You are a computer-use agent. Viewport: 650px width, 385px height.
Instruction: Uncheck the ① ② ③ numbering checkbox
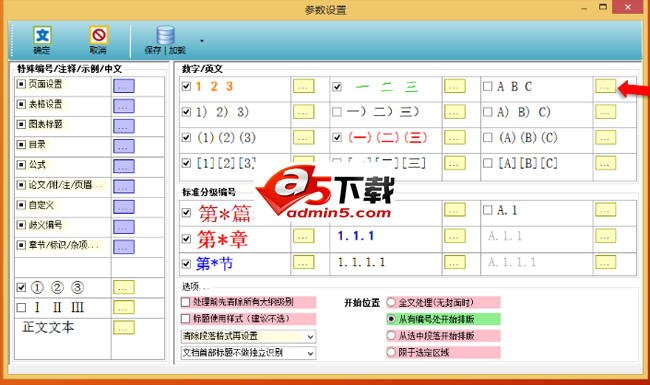tap(22, 287)
